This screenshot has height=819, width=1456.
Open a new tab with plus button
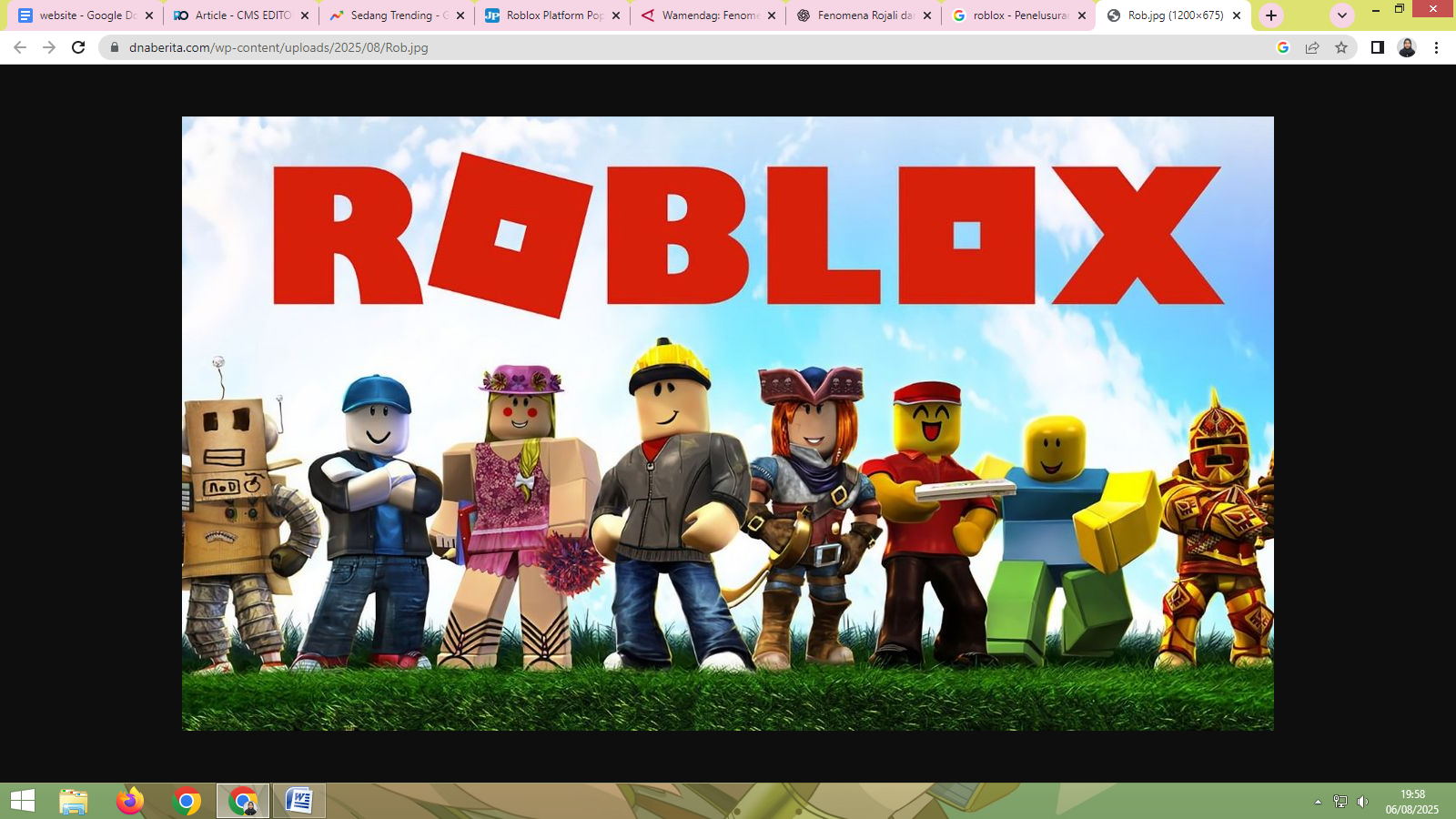[x=1271, y=15]
